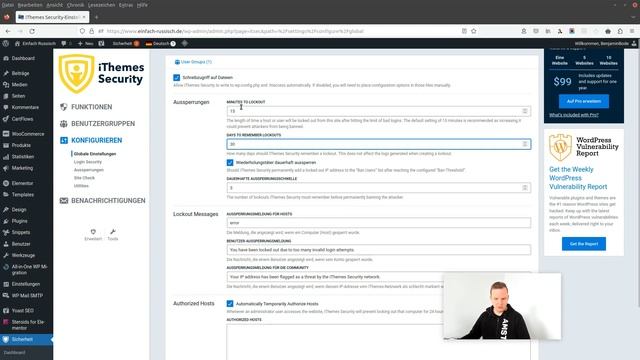Open Kommentare in the WordPress sidebar
Image resolution: width=640 pixels, height=360 pixels.
tap(25, 107)
